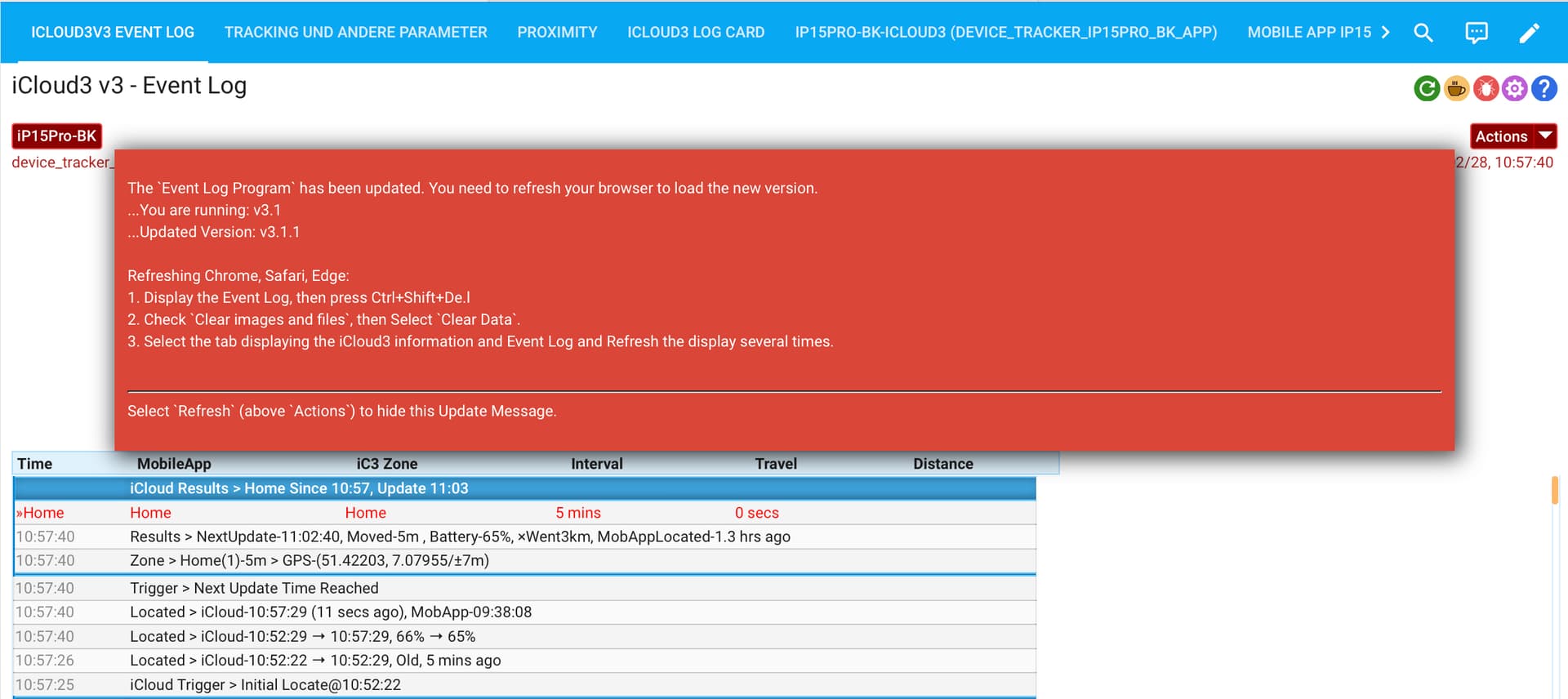Screen dimensions: 1568x699
Task: Select the ICLOUD3V3 EVENT LOG tab
Action: 113,32
